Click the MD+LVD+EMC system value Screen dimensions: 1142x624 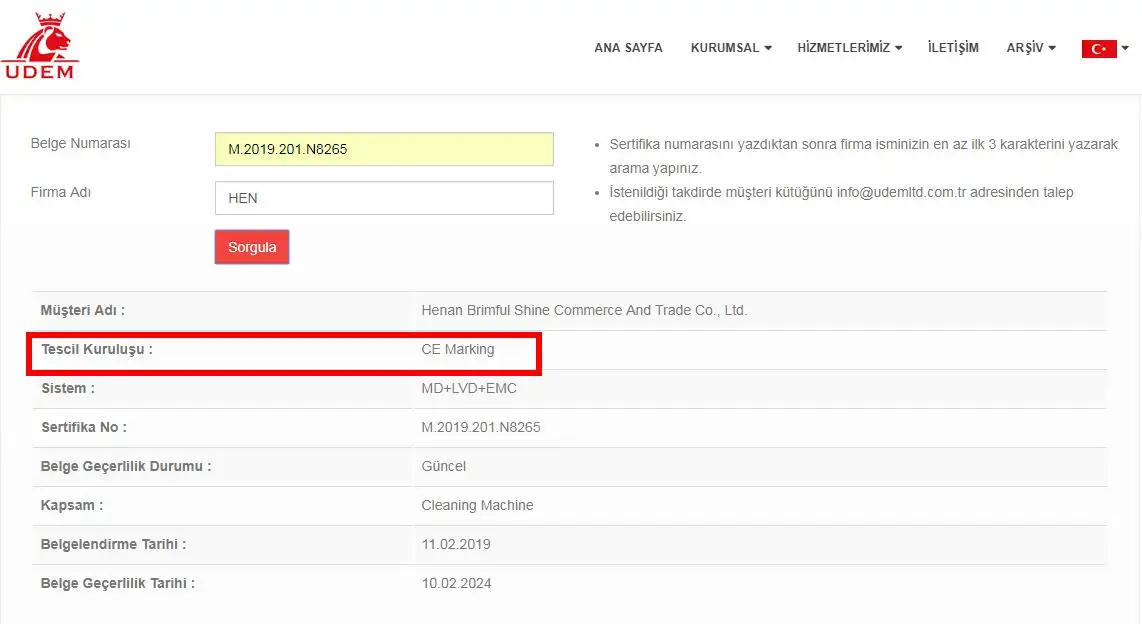(x=469, y=388)
